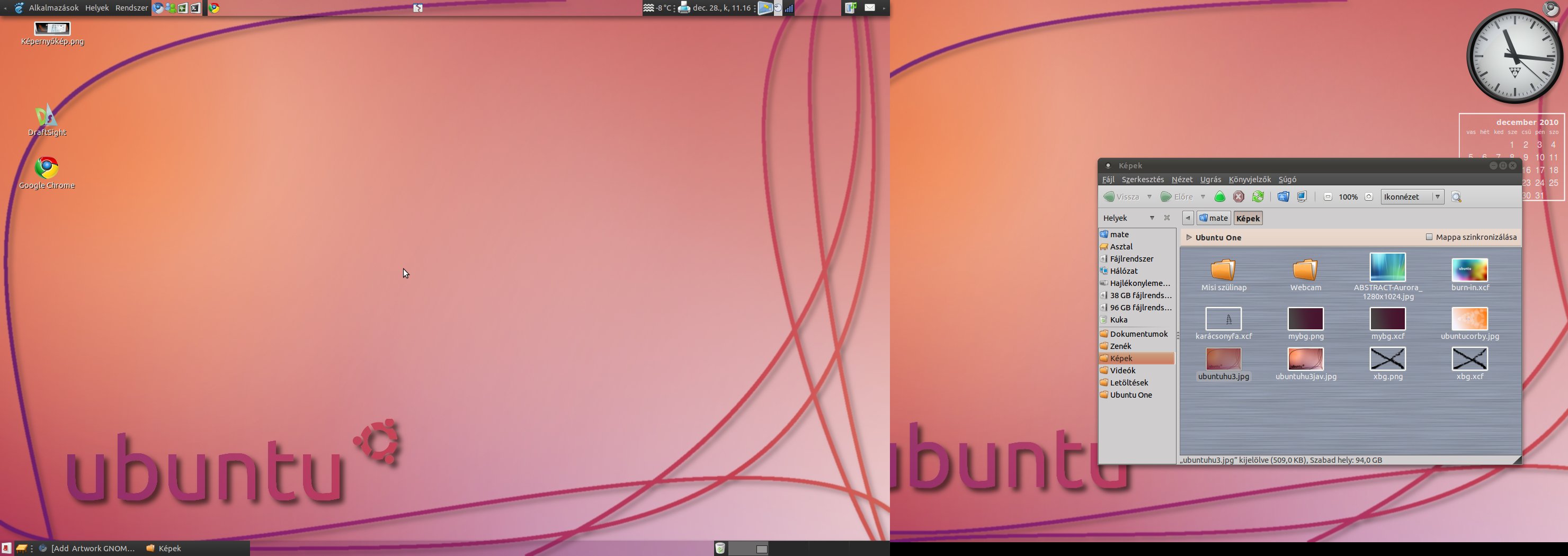
Task: Close the Helyek side pane
Action: point(1167,218)
